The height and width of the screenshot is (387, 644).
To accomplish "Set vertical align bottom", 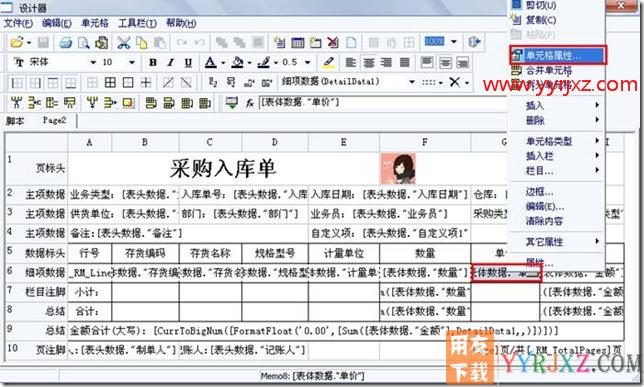I will click(x=462, y=62).
